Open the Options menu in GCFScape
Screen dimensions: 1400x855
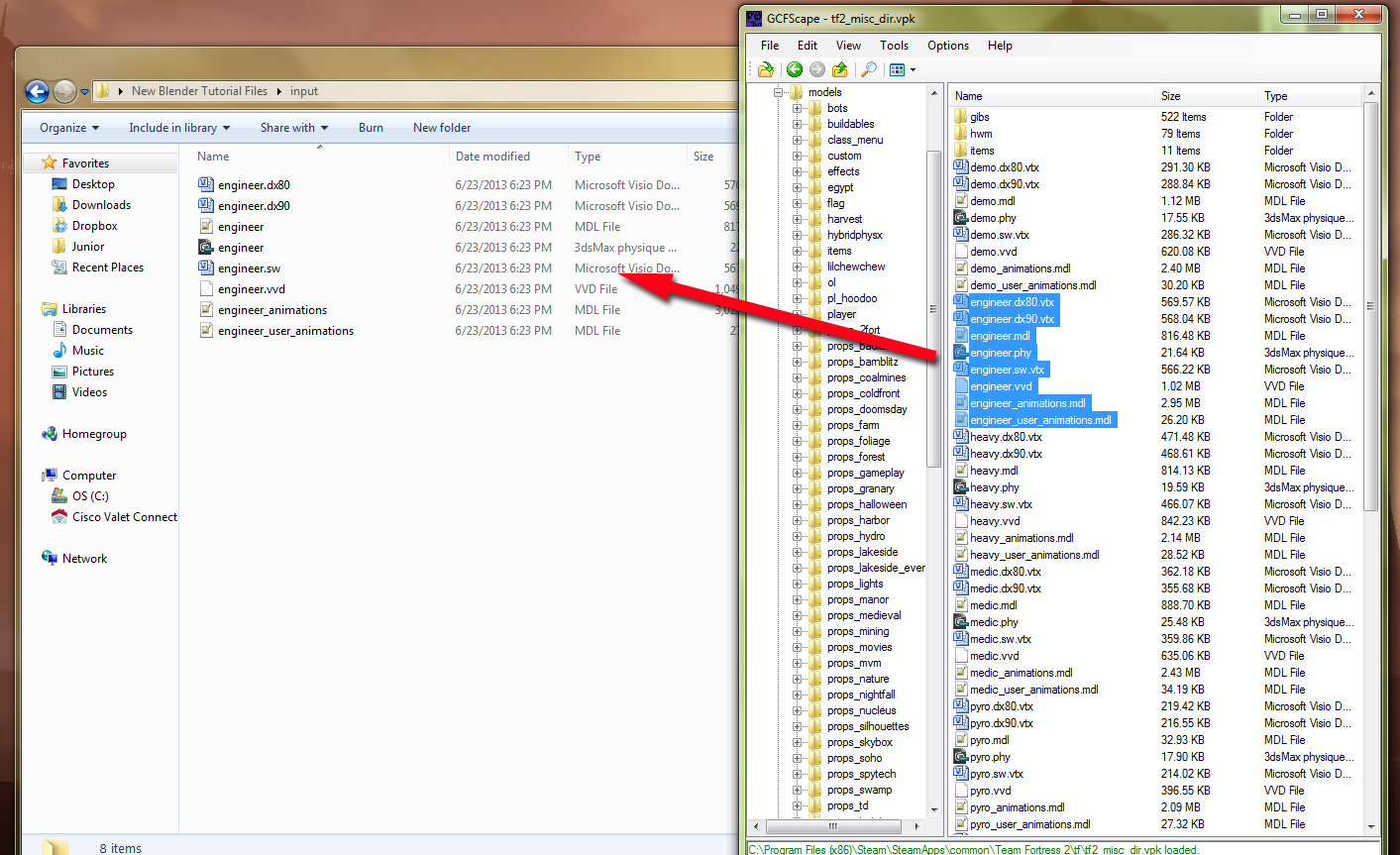(x=948, y=46)
